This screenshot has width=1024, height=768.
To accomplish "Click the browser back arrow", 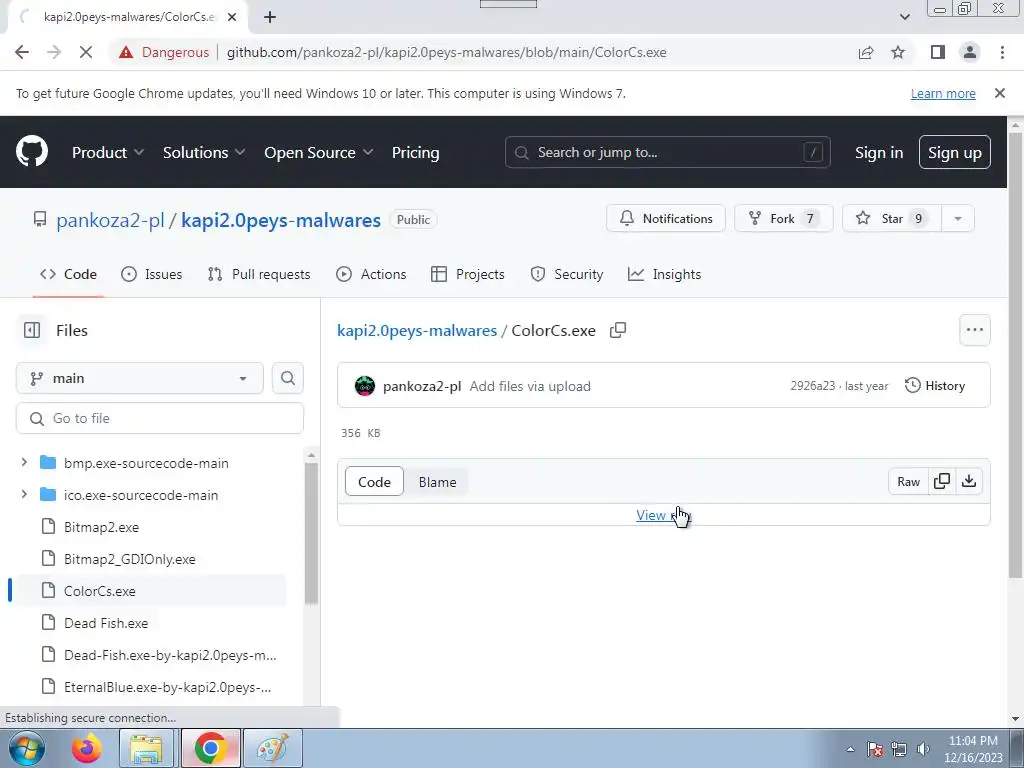I will [22, 52].
